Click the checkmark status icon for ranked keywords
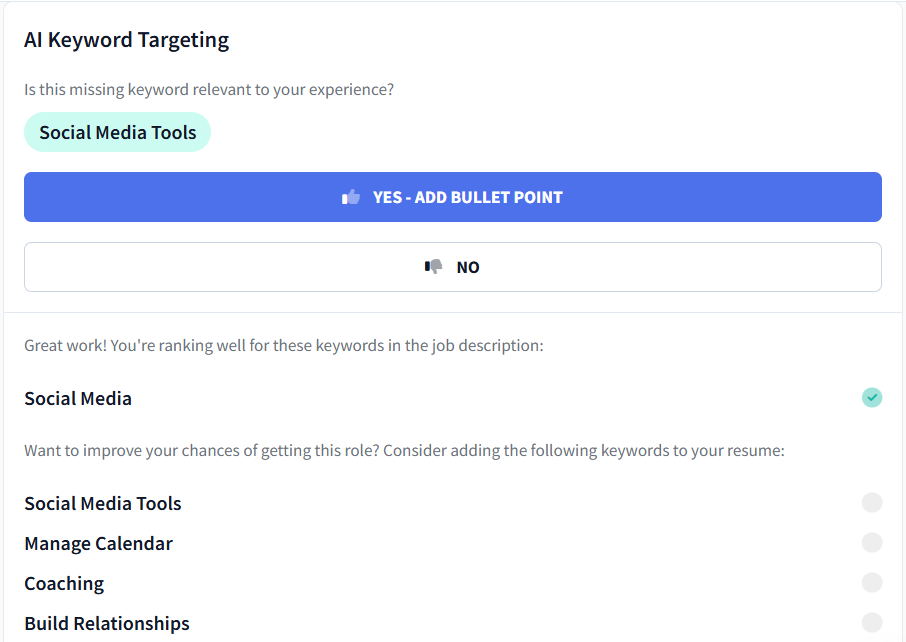906x642 pixels. tap(871, 397)
